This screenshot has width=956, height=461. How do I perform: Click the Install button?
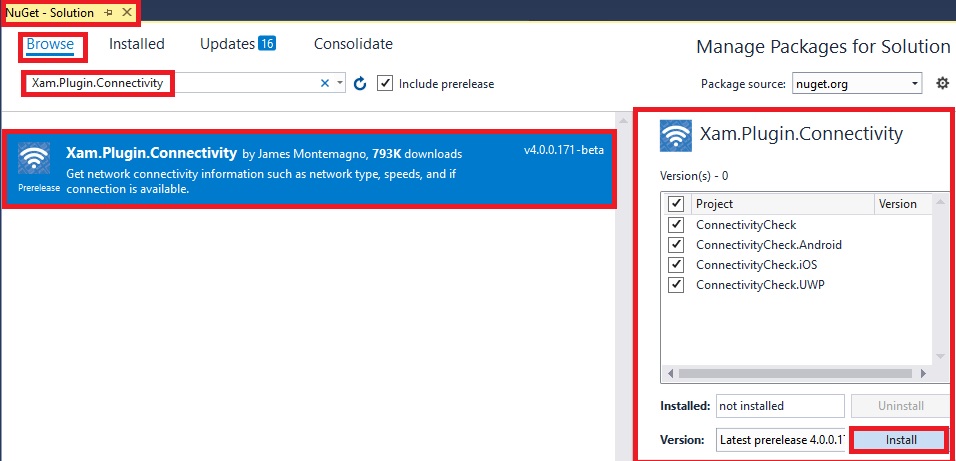click(x=901, y=440)
